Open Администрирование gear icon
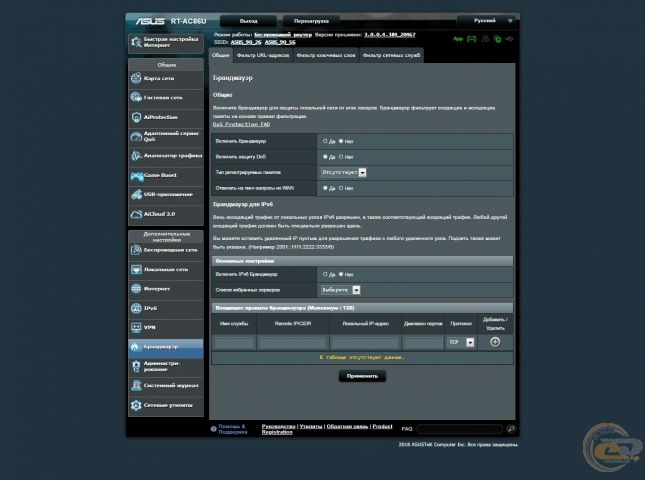645x480 pixels. [x=136, y=366]
